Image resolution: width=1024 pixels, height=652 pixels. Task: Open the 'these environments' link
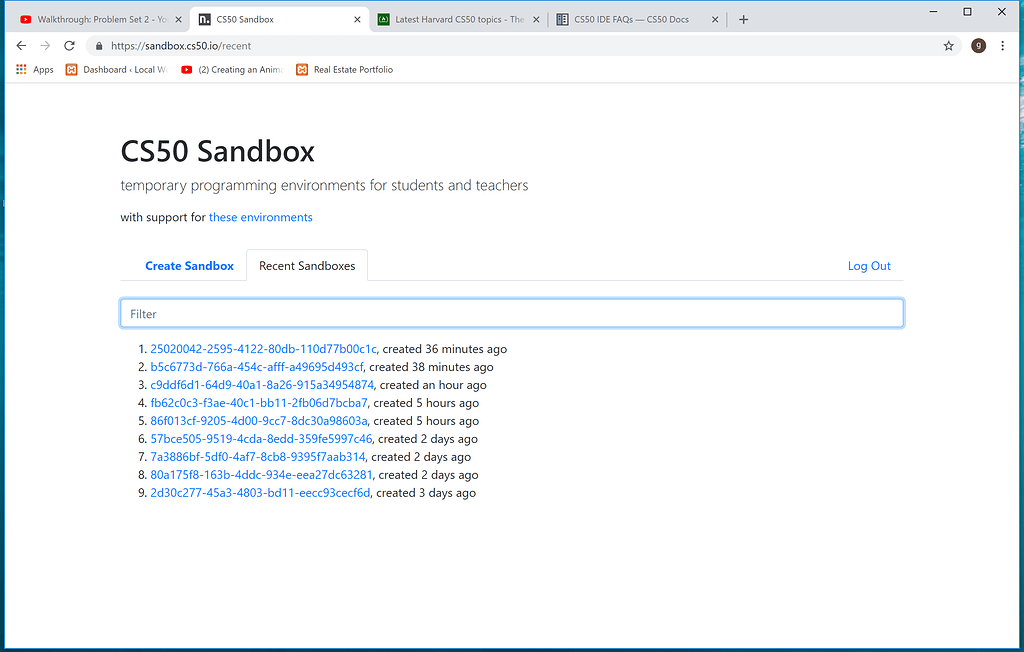tap(260, 217)
